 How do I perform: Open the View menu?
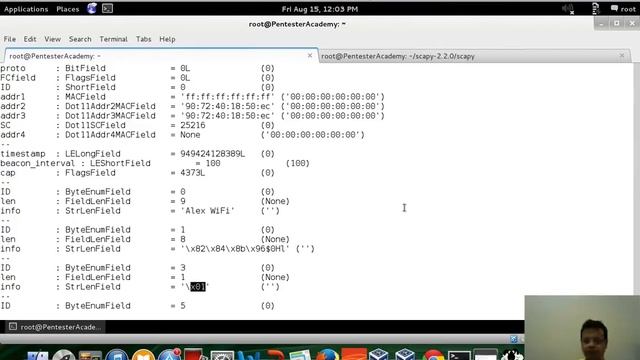pyautogui.click(x=52, y=39)
